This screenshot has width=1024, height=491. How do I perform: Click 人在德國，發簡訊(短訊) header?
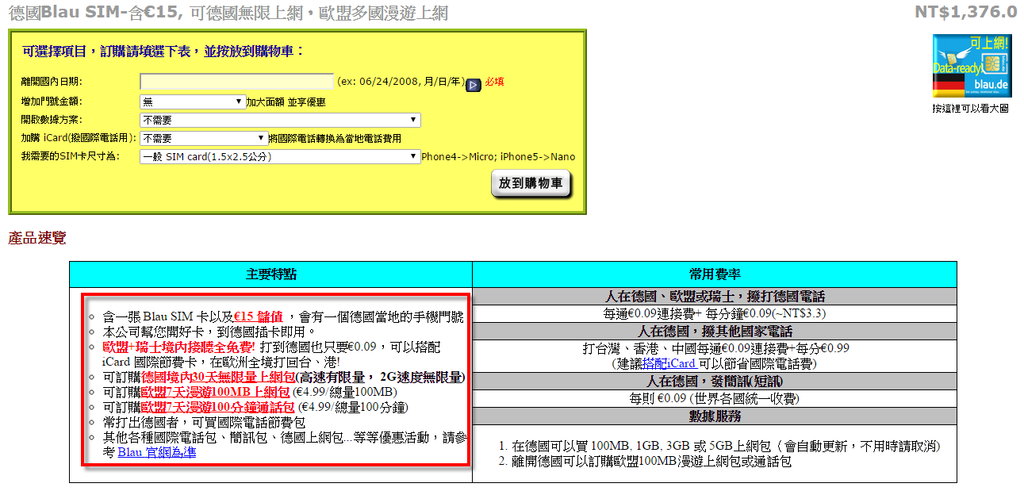714,381
